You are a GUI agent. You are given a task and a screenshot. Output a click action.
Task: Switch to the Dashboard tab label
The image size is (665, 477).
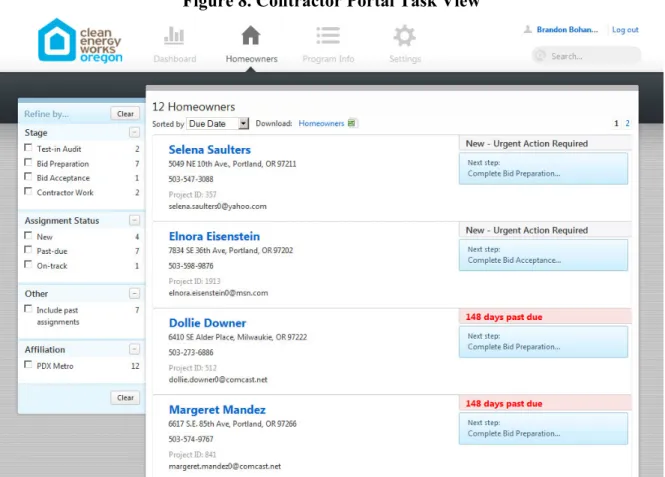(x=175, y=59)
